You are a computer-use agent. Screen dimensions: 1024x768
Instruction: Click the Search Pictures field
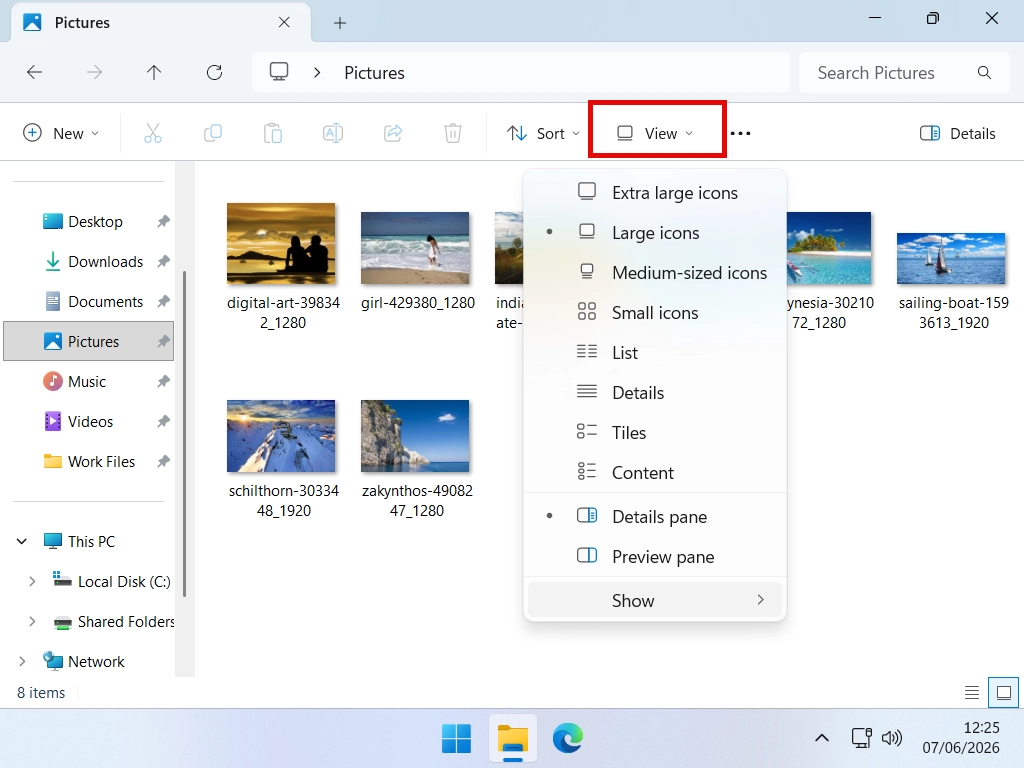click(x=905, y=72)
